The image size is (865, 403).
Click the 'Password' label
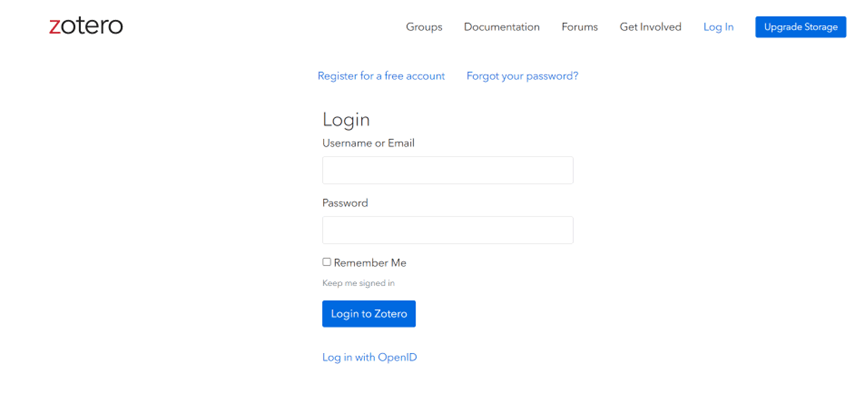345,203
